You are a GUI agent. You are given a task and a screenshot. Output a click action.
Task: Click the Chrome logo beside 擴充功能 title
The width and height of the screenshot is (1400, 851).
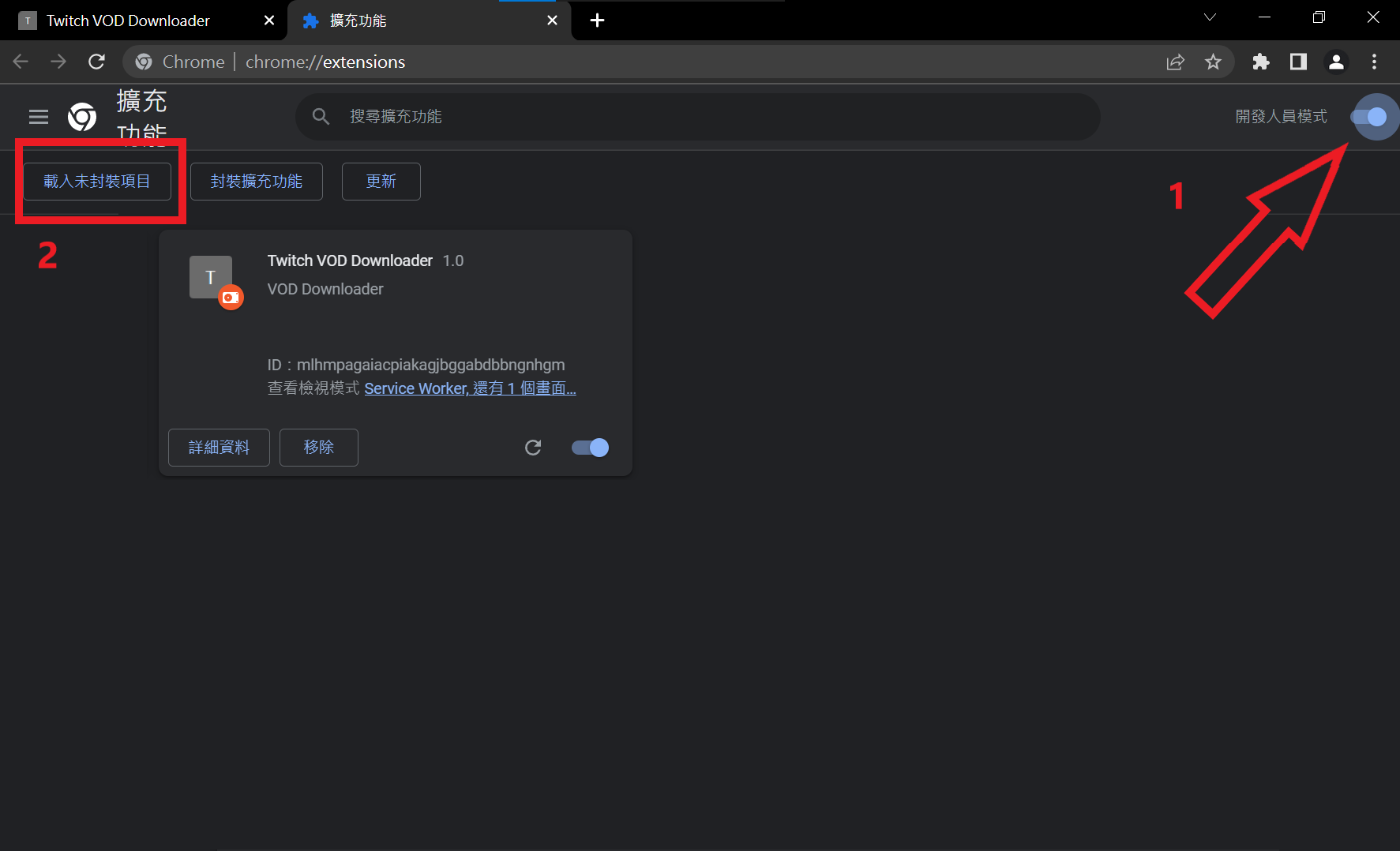[x=82, y=117]
